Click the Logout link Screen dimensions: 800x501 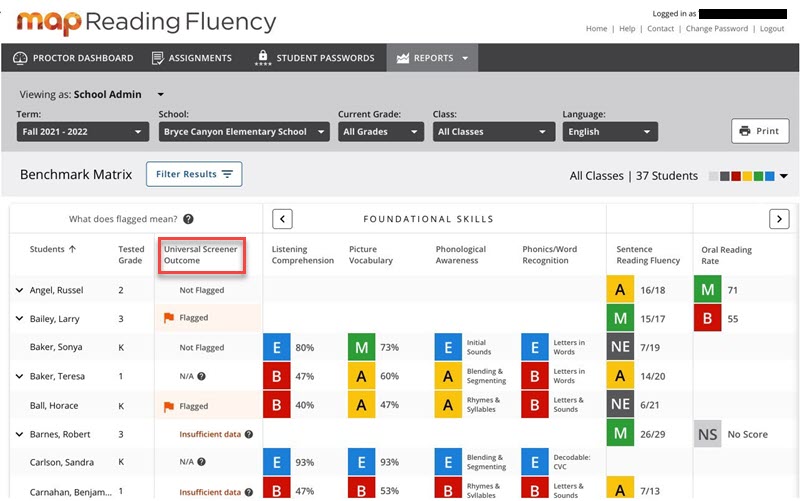[771, 29]
